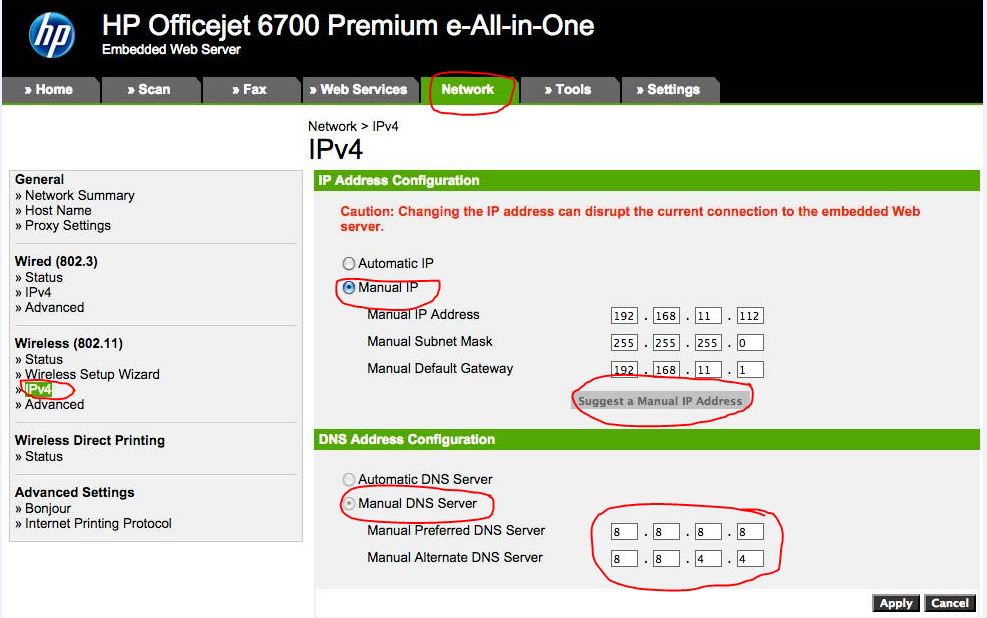This screenshot has width=987, height=618.
Task: Click the HP logo icon
Action: point(51,37)
